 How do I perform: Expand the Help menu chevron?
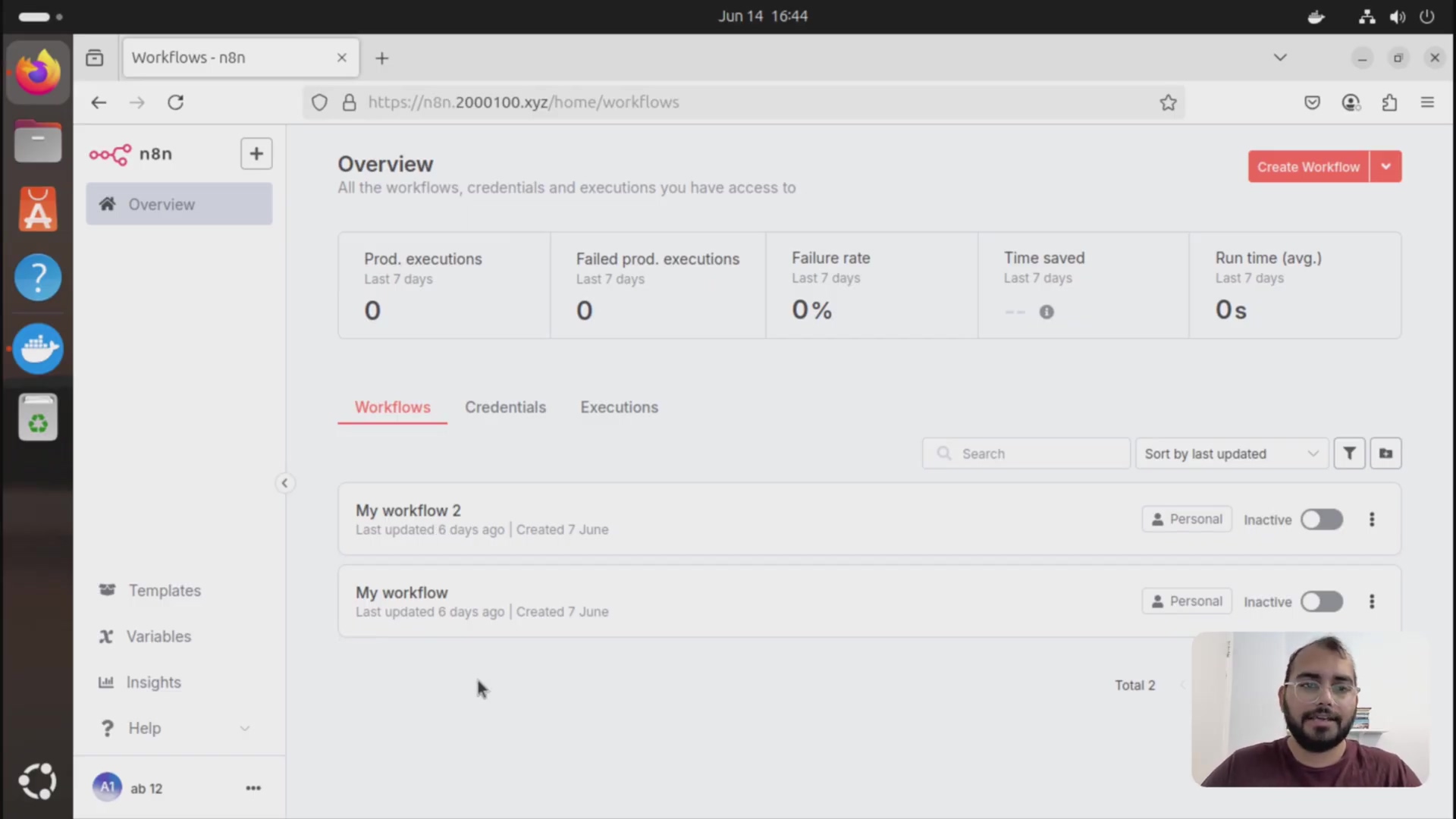tap(245, 728)
